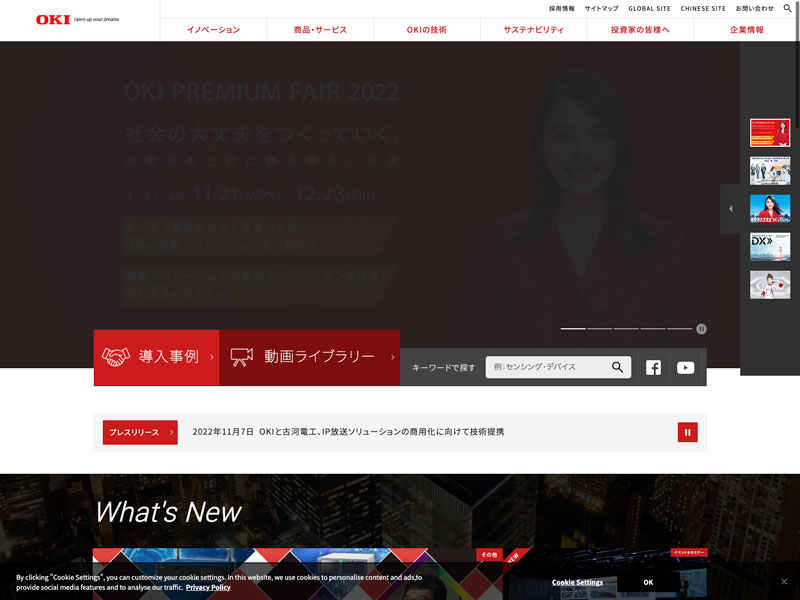Open the 動画ライブラリー button
This screenshot has height=600, width=800.
coord(310,357)
